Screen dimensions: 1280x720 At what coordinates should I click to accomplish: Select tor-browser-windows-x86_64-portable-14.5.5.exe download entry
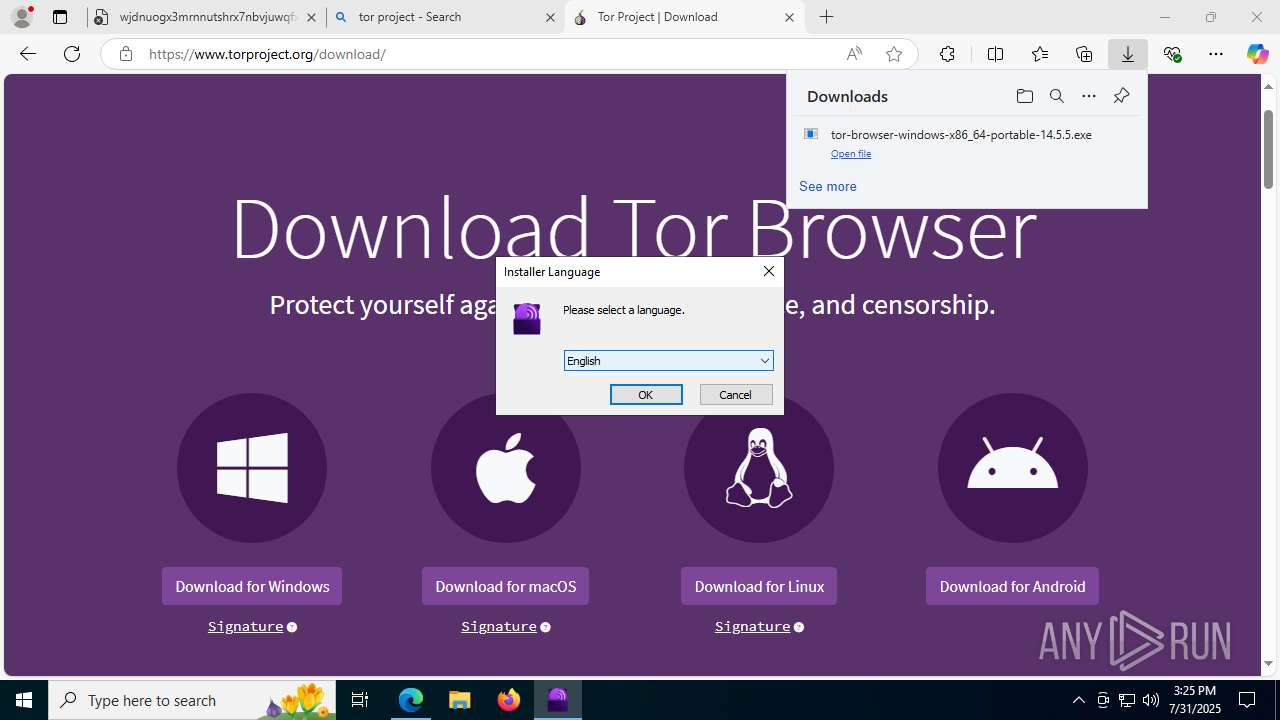[x=967, y=142]
